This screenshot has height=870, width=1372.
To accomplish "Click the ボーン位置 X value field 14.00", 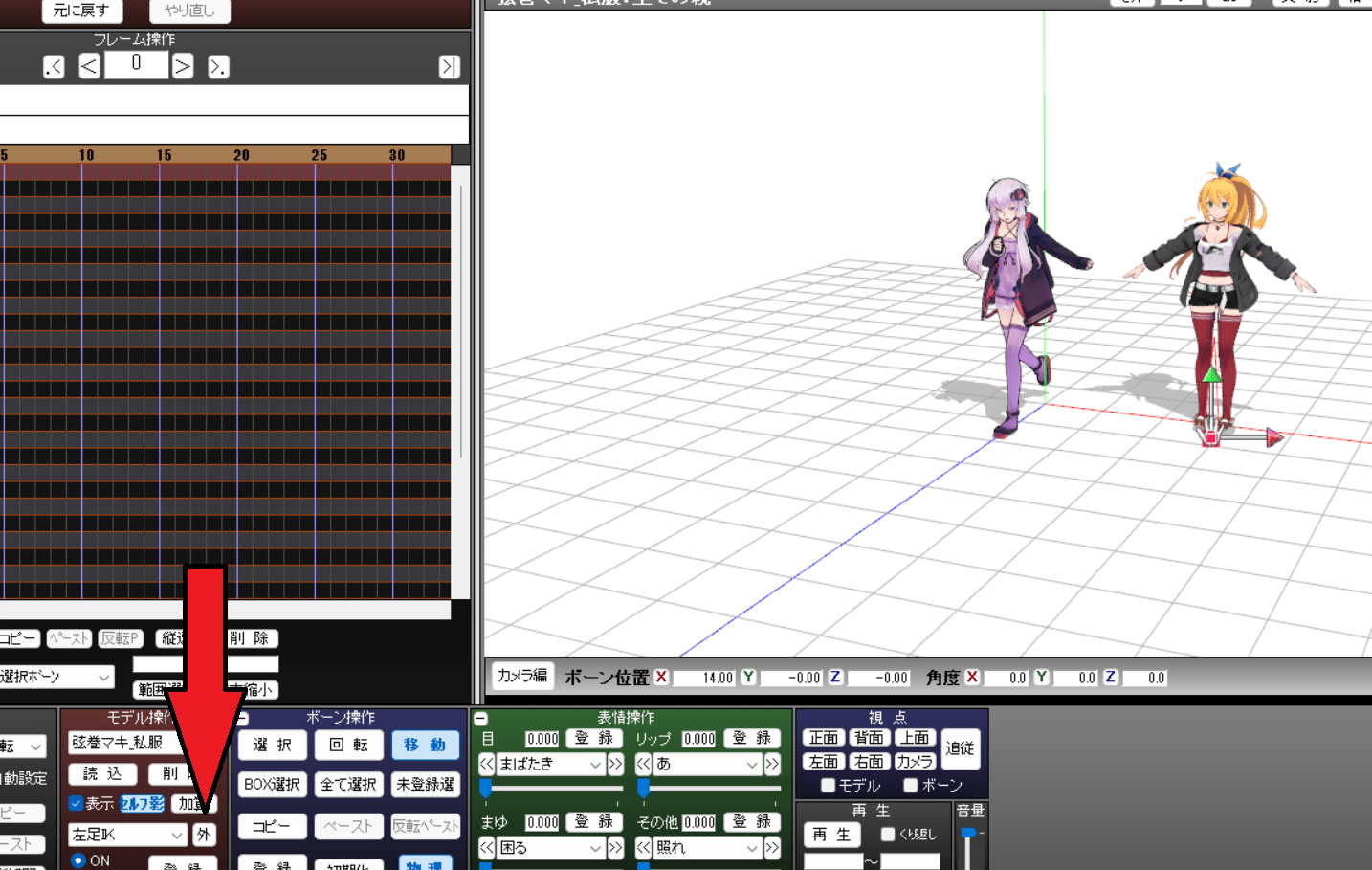I will (704, 677).
